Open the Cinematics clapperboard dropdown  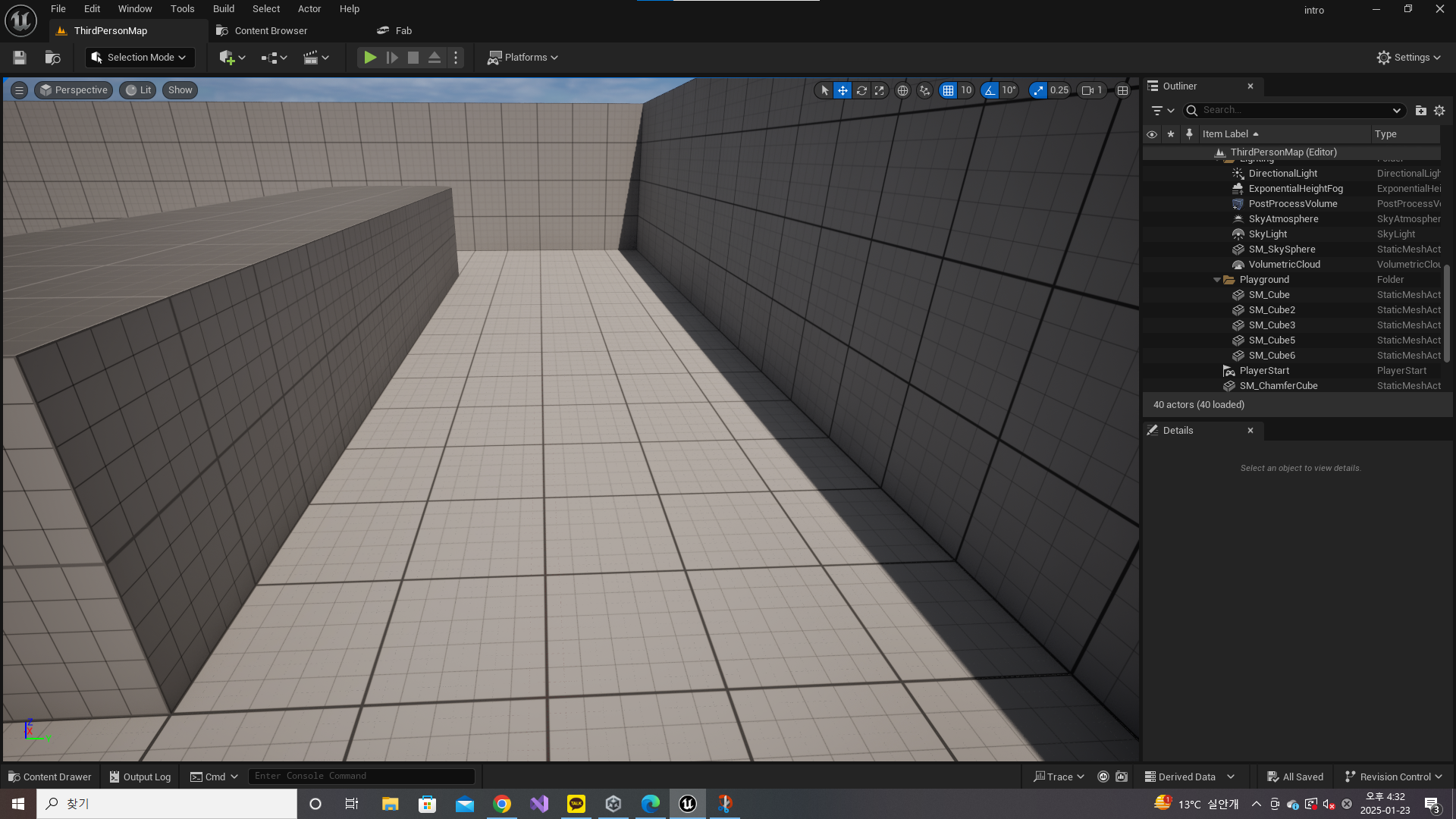click(315, 58)
